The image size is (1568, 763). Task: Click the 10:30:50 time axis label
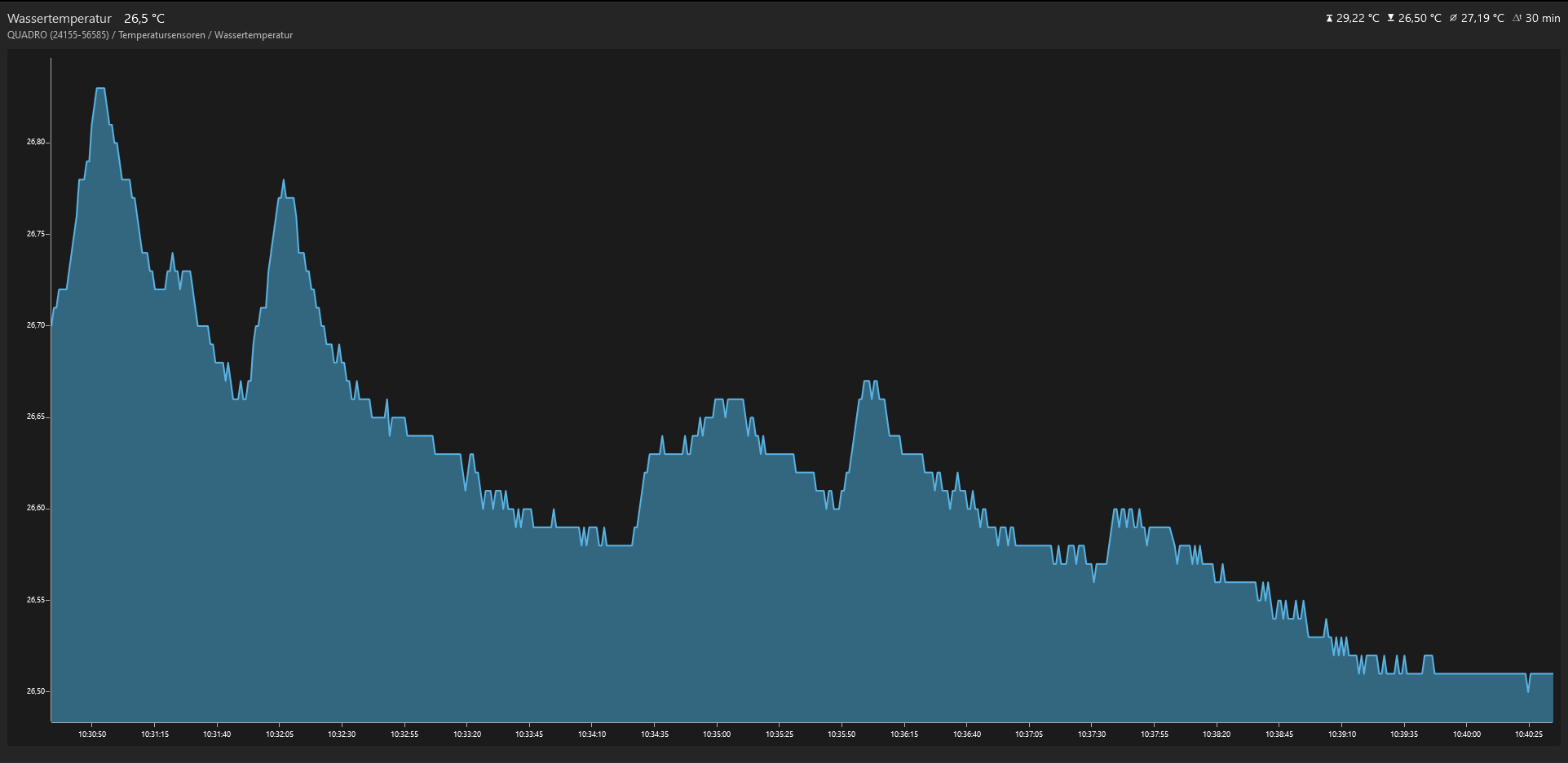pos(92,734)
